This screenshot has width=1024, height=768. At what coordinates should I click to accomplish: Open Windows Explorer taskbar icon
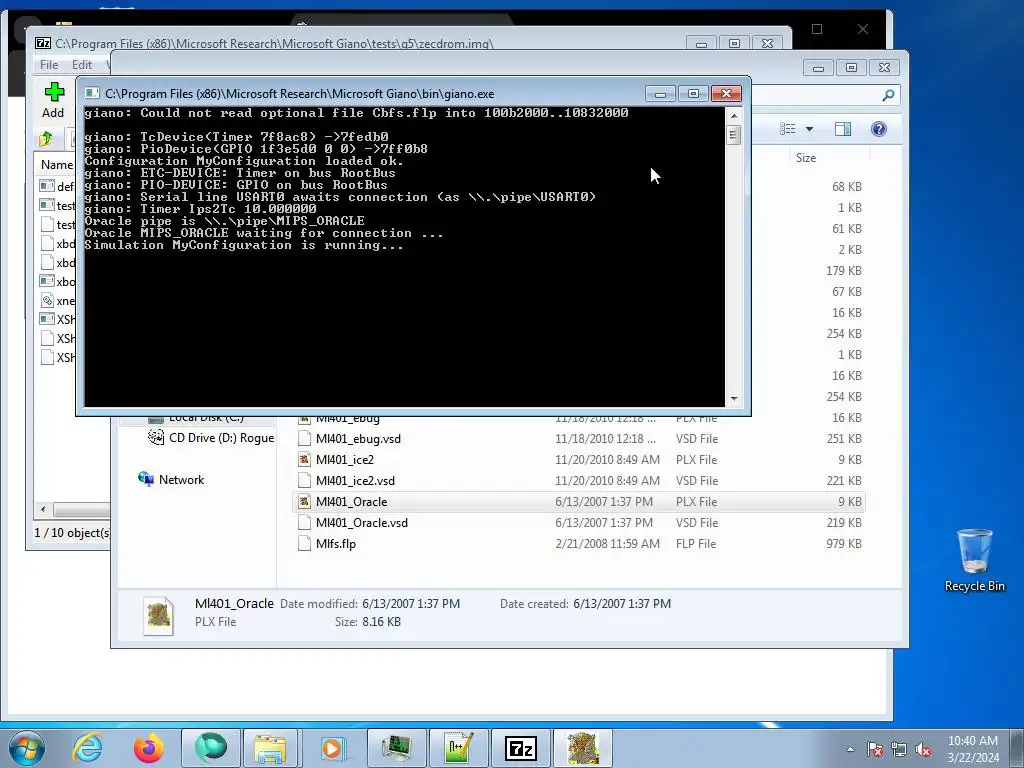(272, 748)
